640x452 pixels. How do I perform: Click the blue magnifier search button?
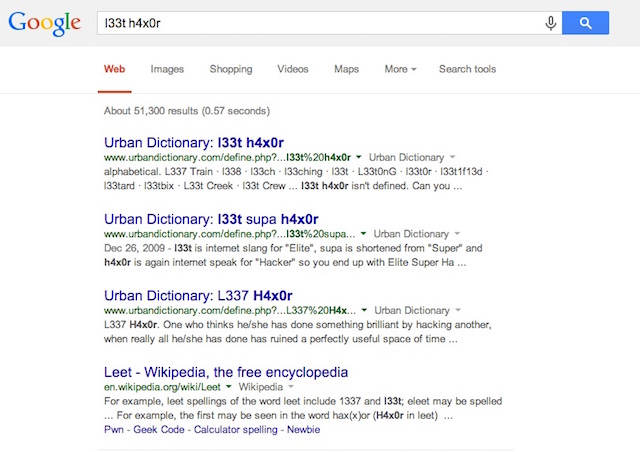(585, 23)
